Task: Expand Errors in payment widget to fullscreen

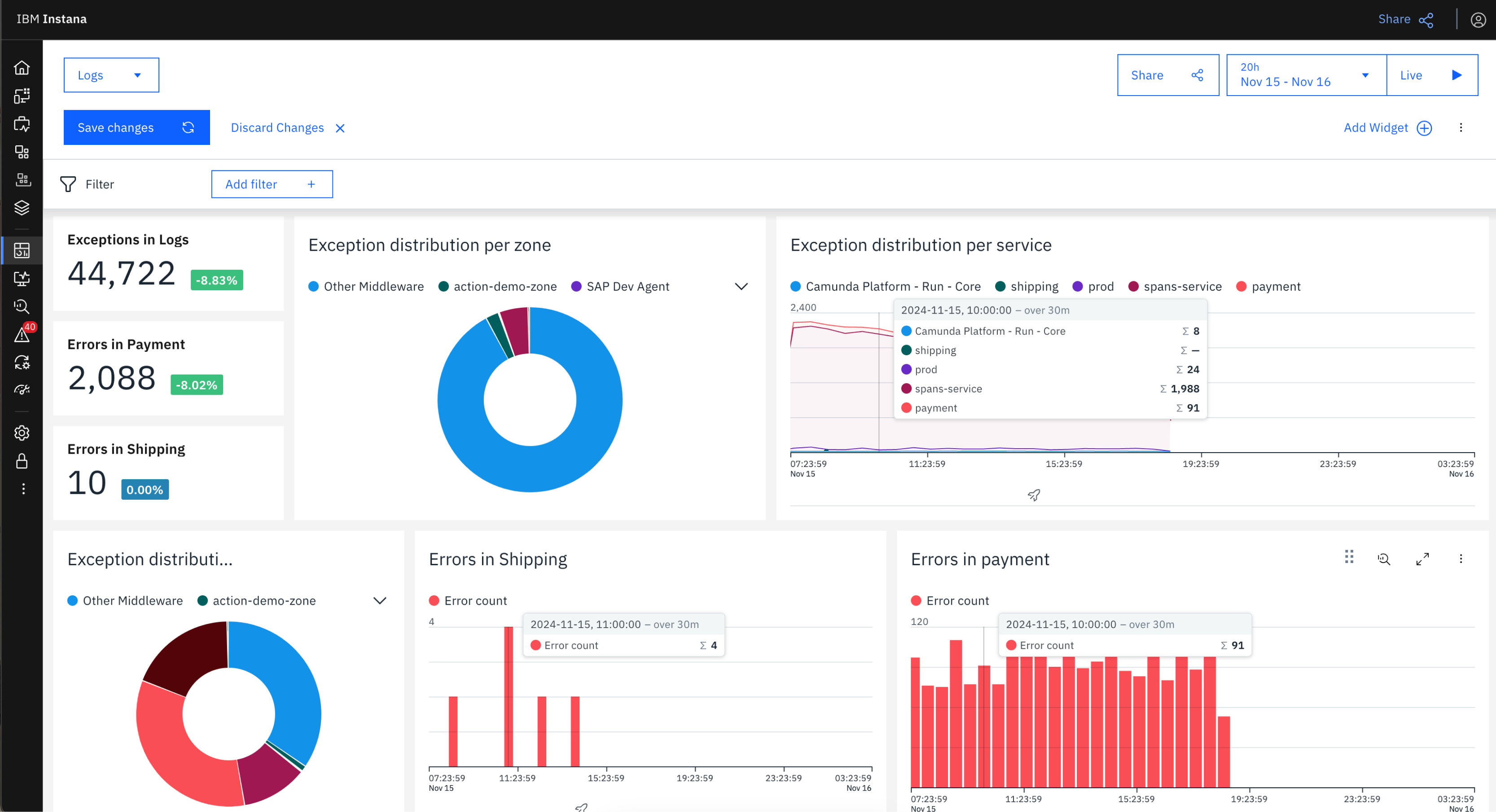Action: (1422, 559)
